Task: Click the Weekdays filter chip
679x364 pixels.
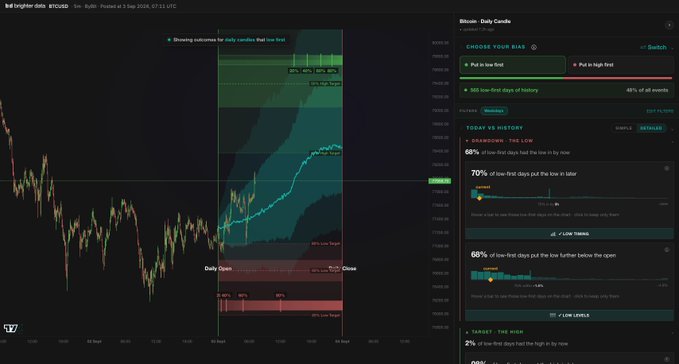Action: 494,111
